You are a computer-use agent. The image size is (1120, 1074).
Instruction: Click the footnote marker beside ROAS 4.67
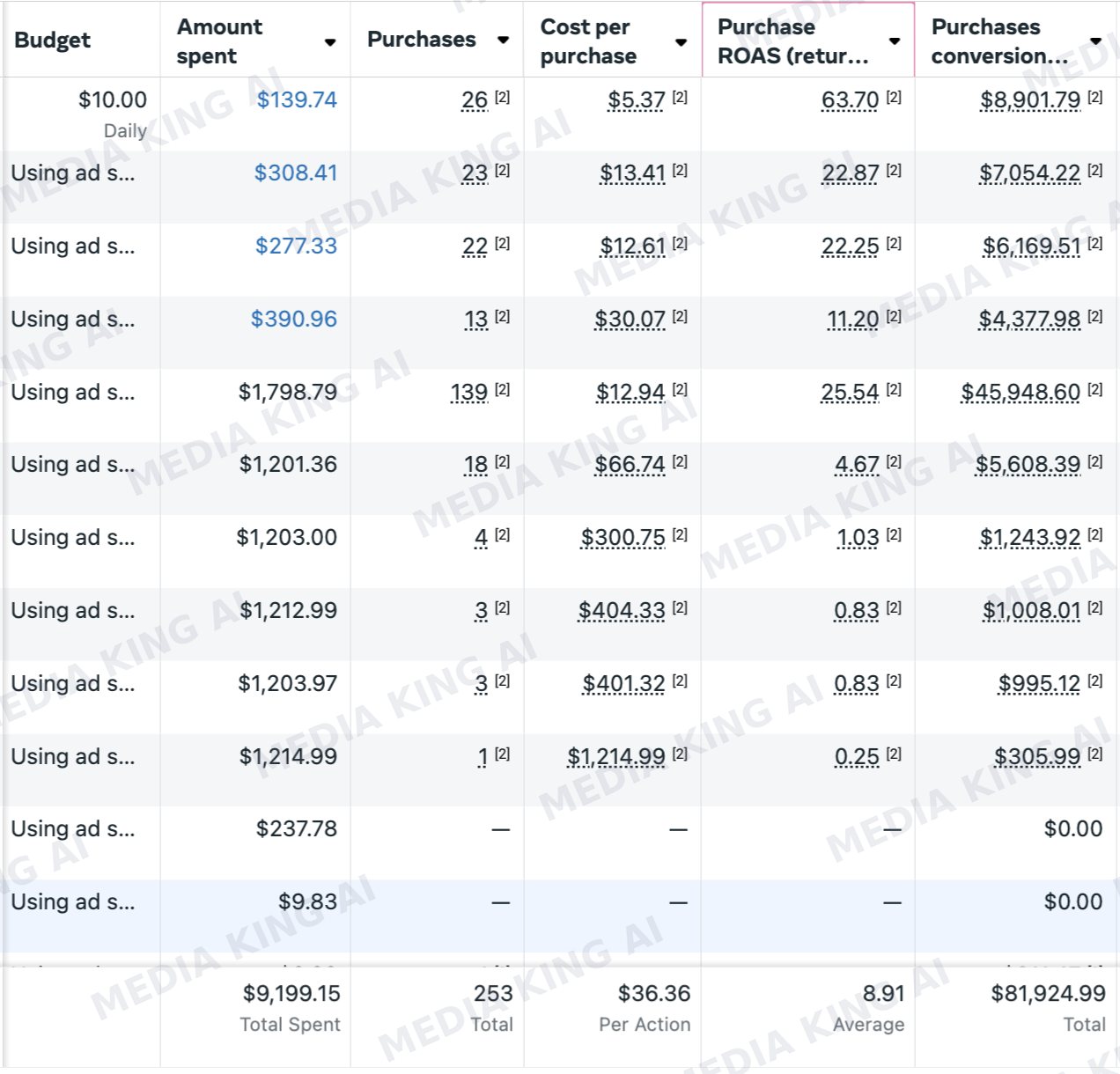click(894, 461)
